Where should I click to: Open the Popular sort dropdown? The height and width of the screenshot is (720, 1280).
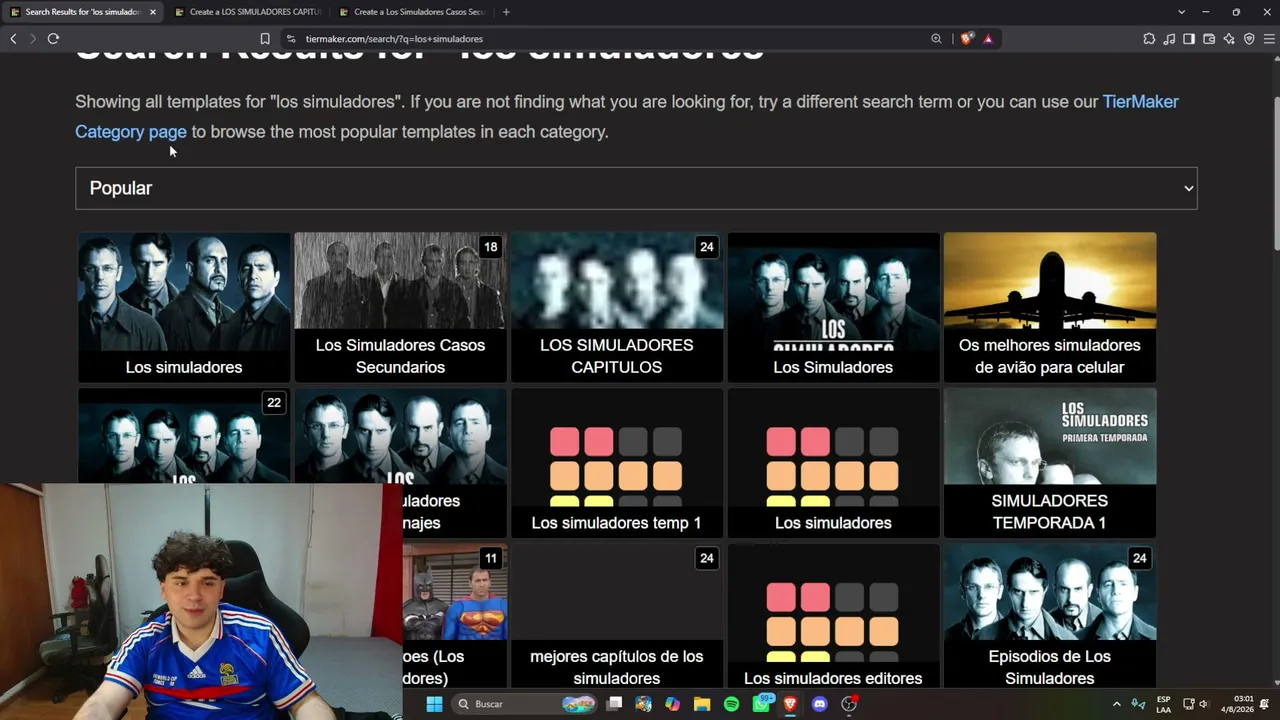(x=636, y=188)
